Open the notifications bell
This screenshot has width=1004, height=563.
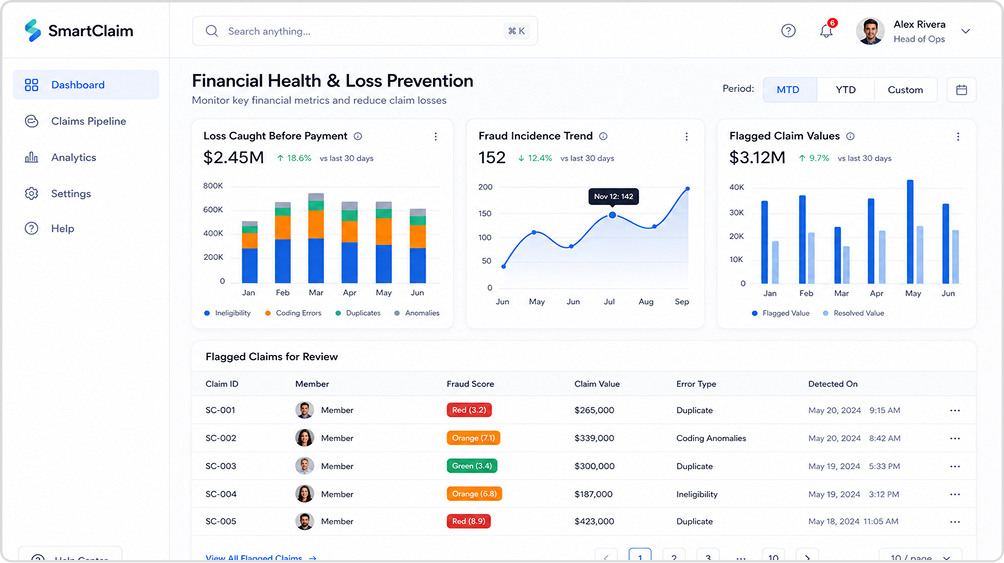click(827, 30)
